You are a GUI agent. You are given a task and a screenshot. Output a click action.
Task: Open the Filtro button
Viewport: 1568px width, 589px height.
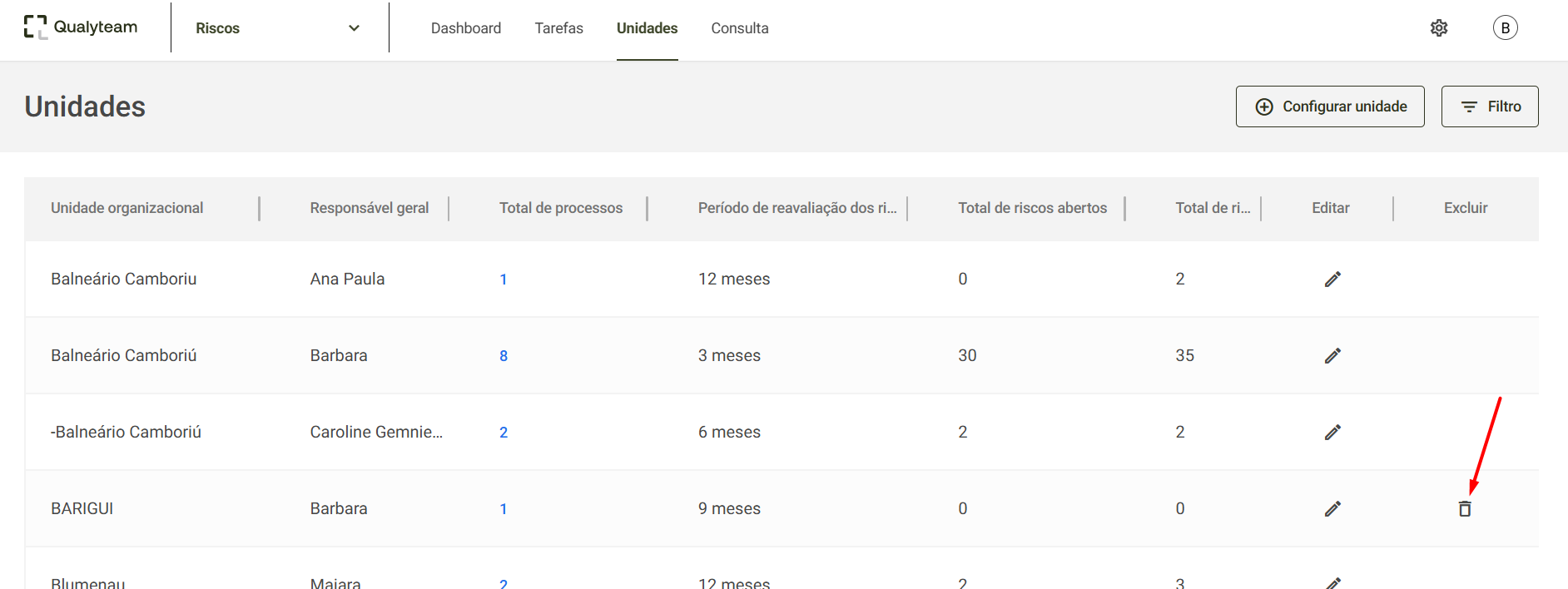(1490, 106)
